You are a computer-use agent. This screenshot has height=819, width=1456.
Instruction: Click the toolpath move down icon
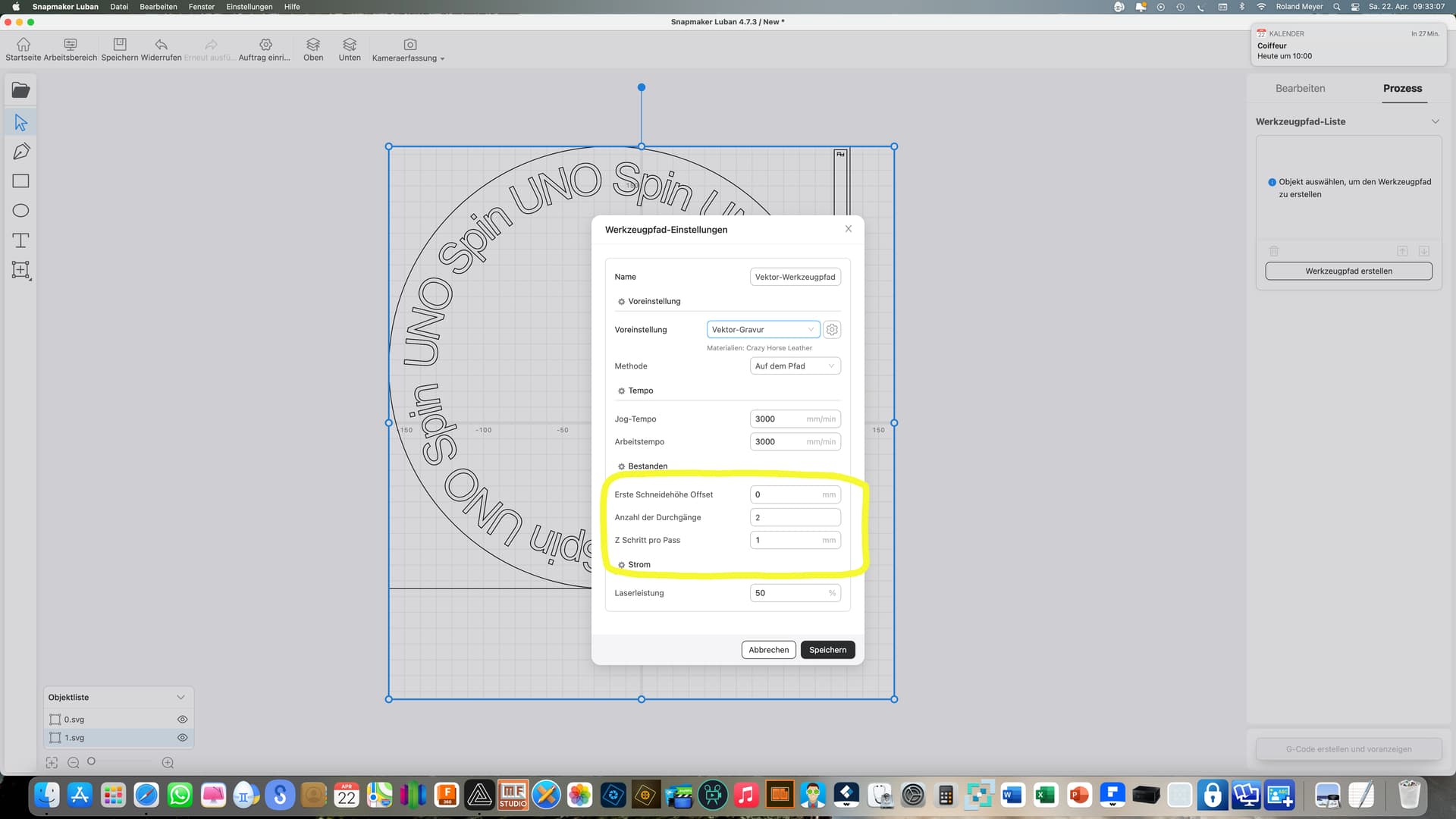click(x=1423, y=251)
